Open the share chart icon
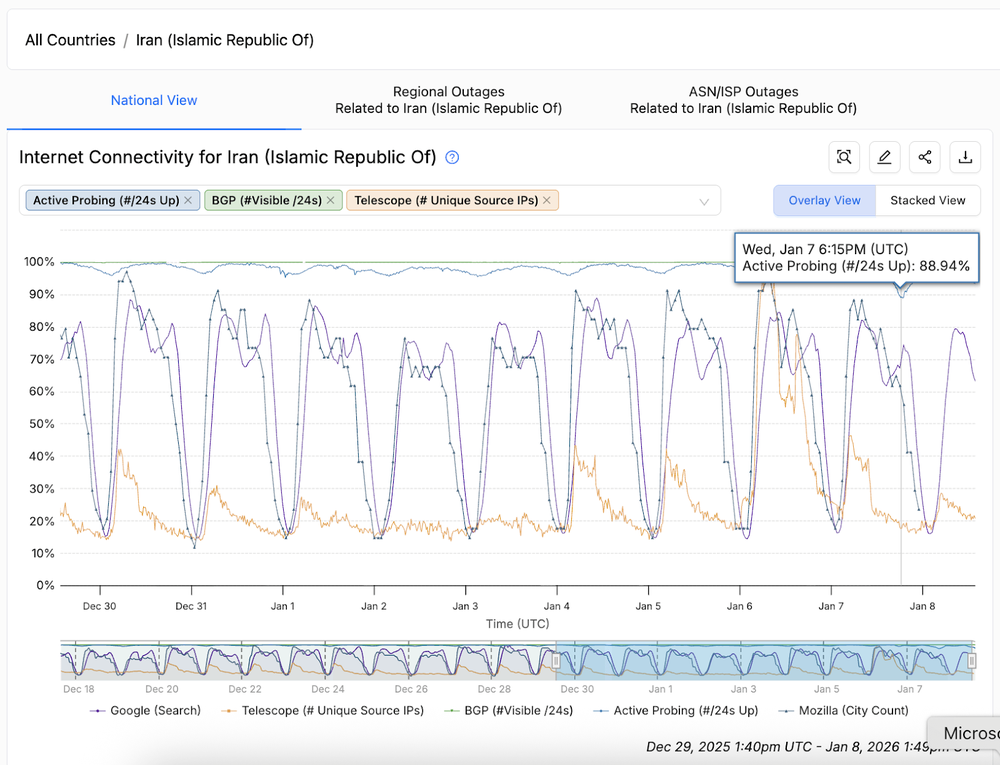Viewport: 1000px width, 765px height. 925,157
